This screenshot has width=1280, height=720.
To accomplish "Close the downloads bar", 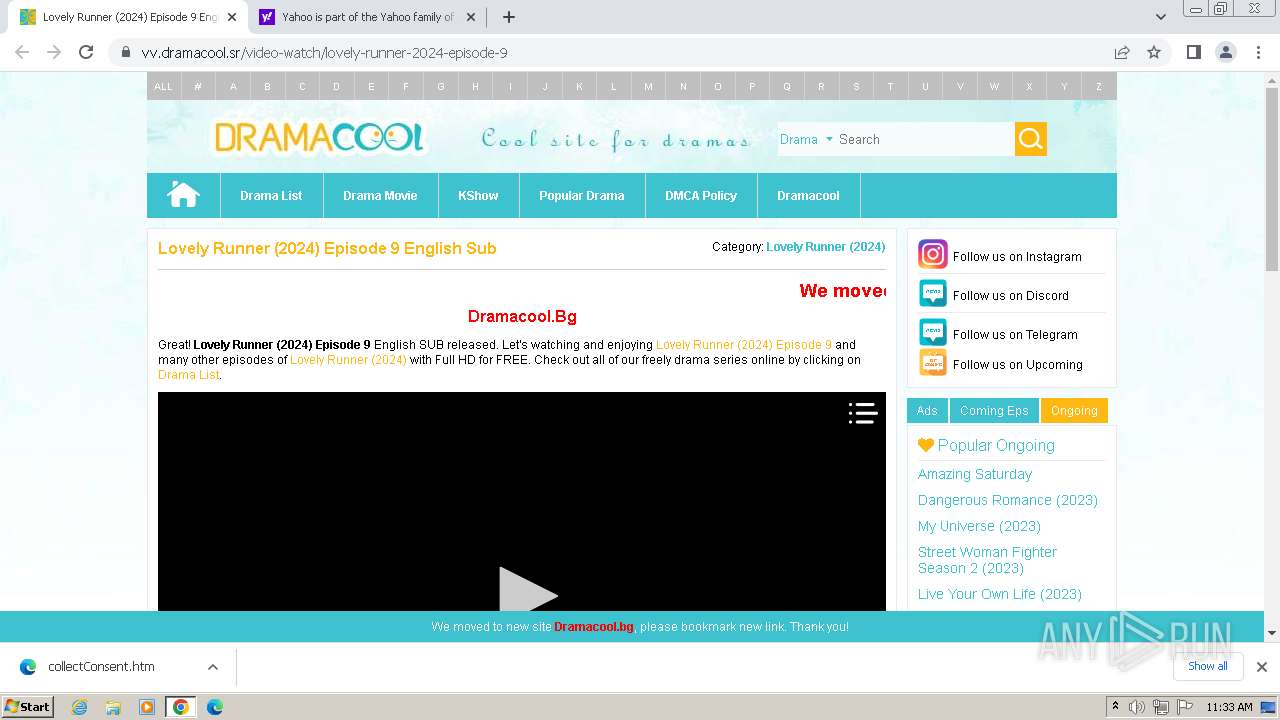I will tap(1262, 666).
